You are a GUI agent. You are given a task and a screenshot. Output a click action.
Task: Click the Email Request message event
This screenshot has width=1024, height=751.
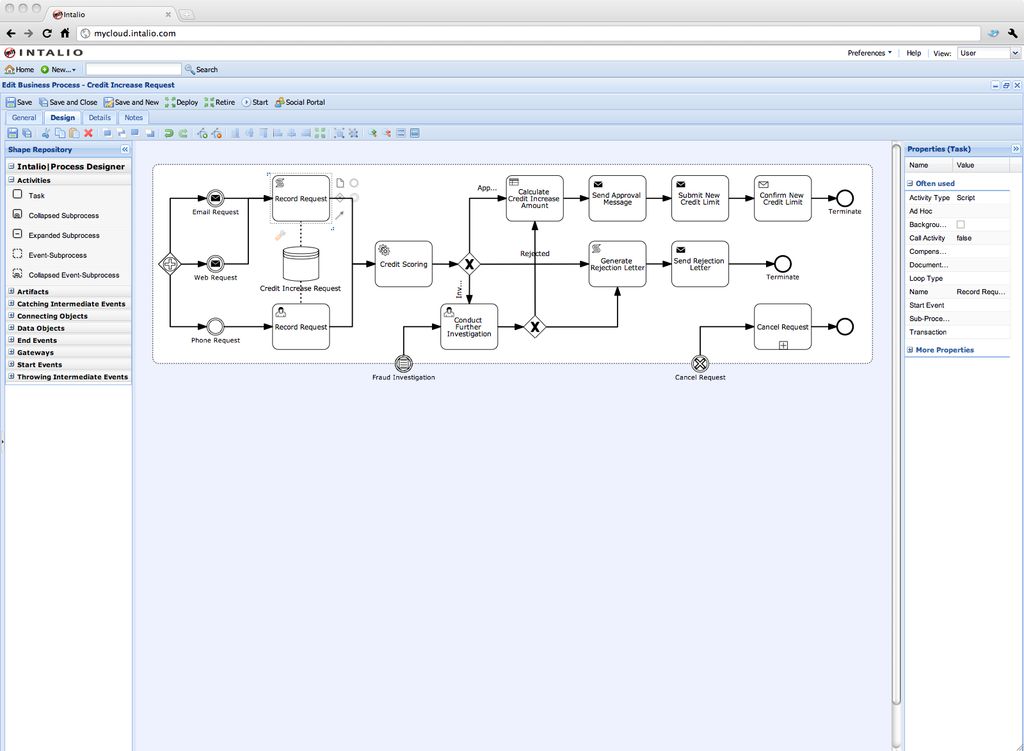point(216,198)
